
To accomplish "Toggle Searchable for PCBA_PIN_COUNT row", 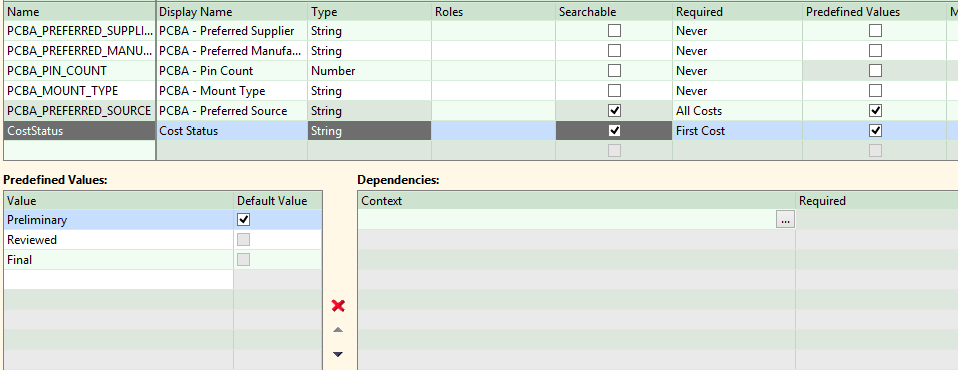I will coord(615,71).
